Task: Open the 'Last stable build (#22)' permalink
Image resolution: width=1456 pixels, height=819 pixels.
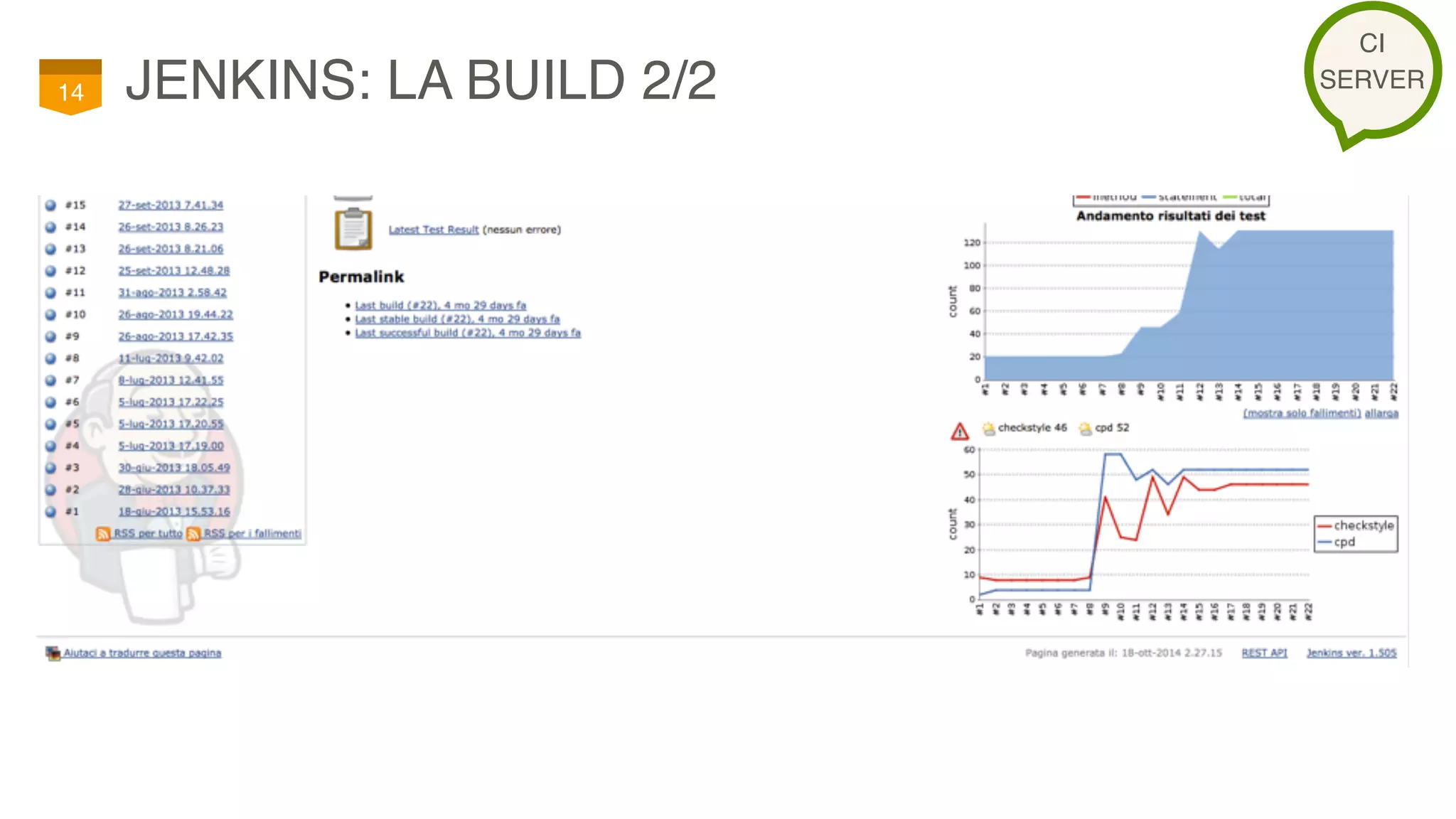Action: click(457, 319)
